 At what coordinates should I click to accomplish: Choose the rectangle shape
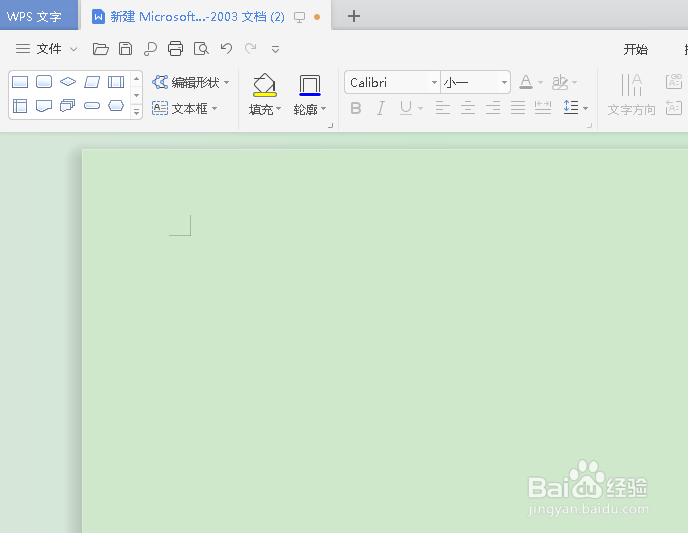point(20,82)
